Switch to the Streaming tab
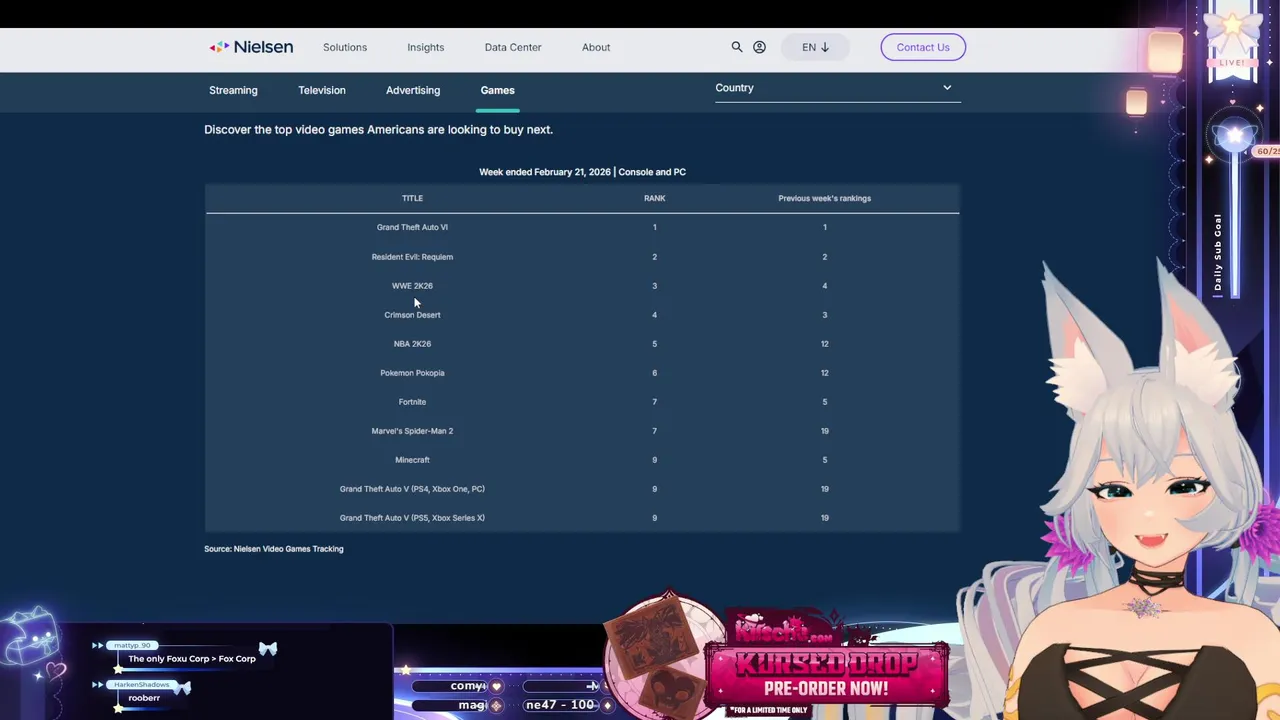This screenshot has width=1280, height=720. (233, 90)
